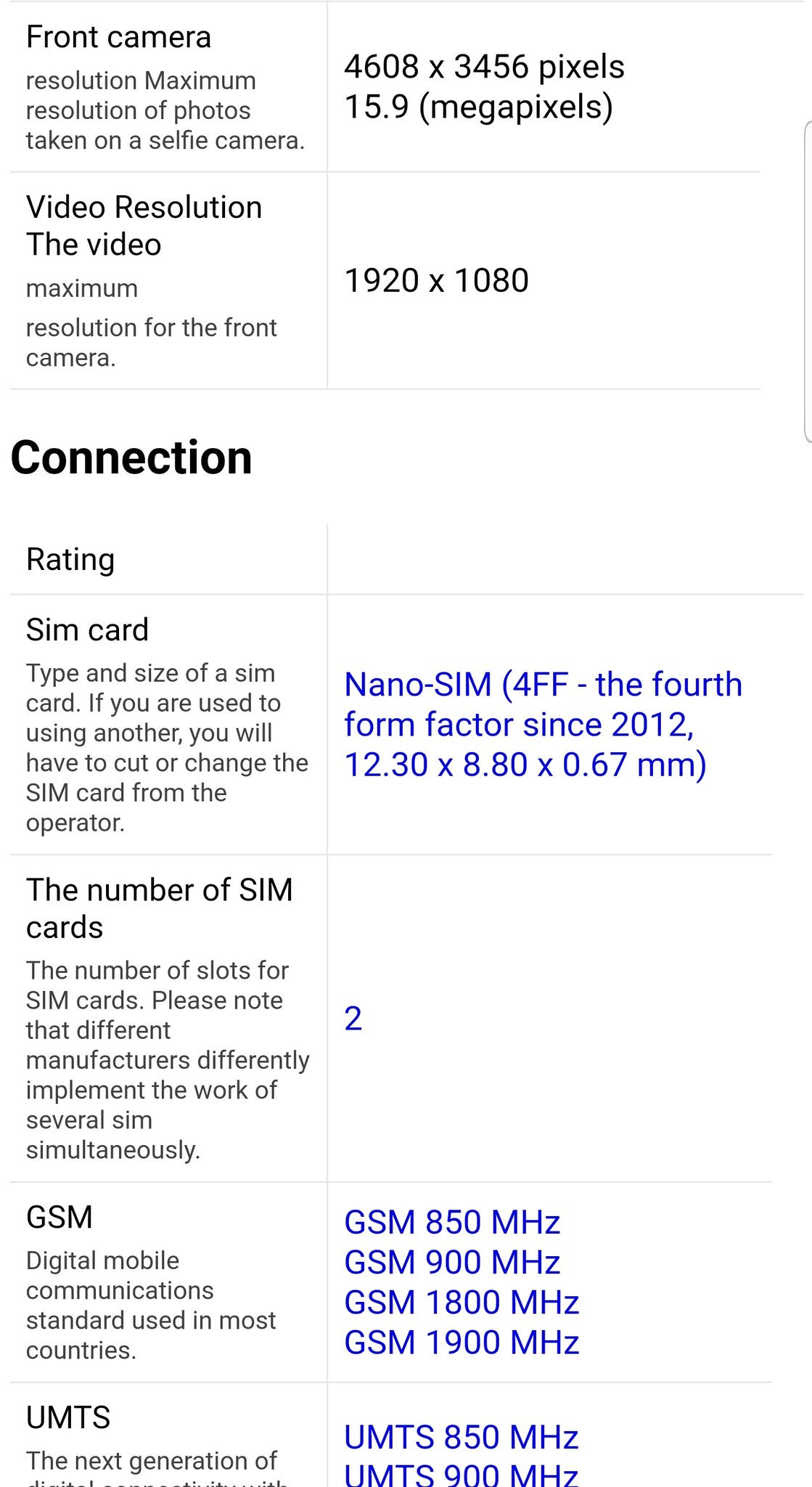
Task: Click the UMTS row title
Action: click(68, 1417)
